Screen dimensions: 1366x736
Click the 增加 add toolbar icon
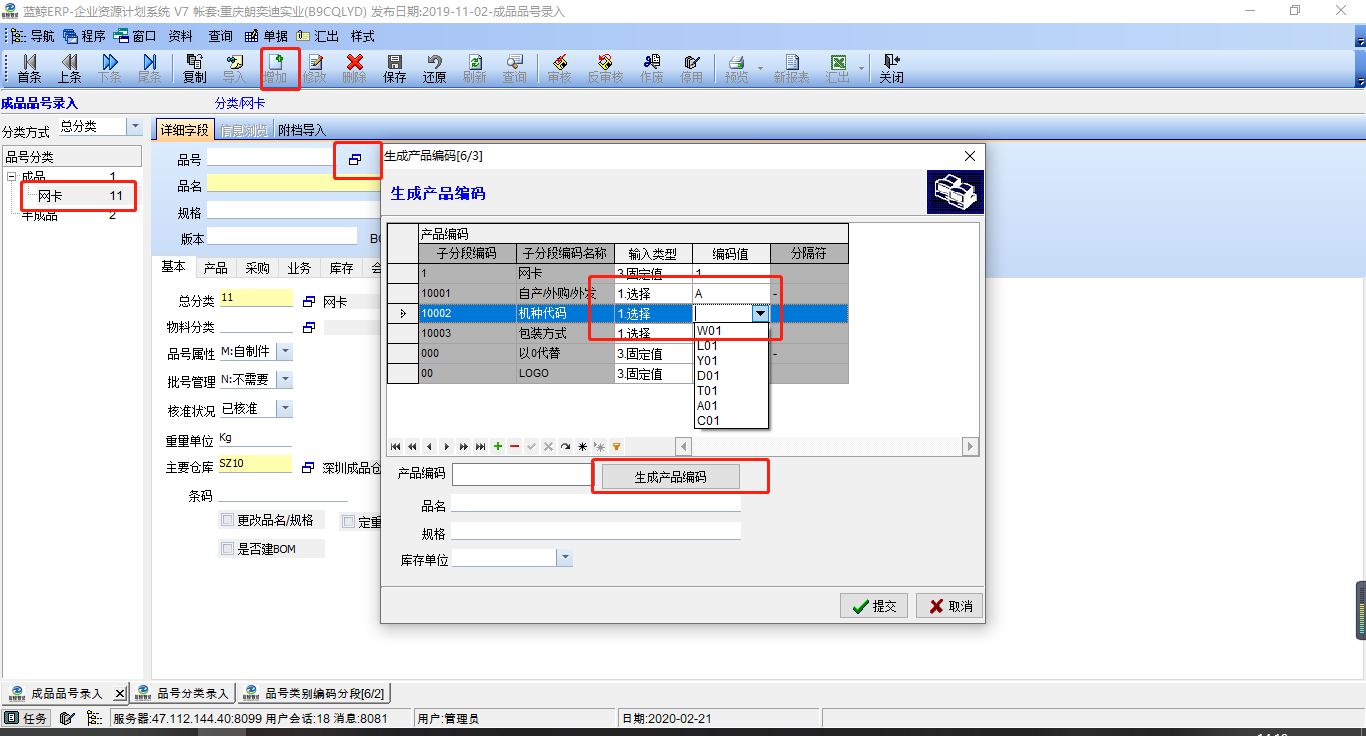[275, 69]
